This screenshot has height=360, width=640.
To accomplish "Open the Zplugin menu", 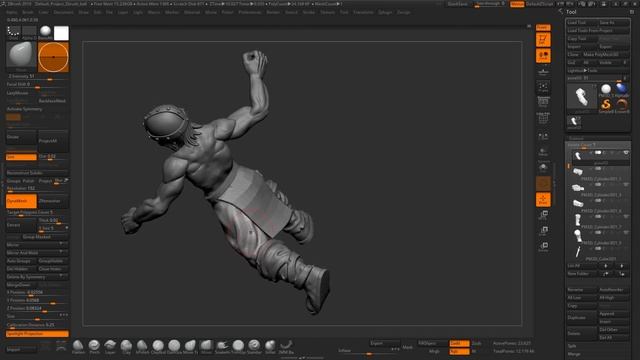I will [385, 12].
